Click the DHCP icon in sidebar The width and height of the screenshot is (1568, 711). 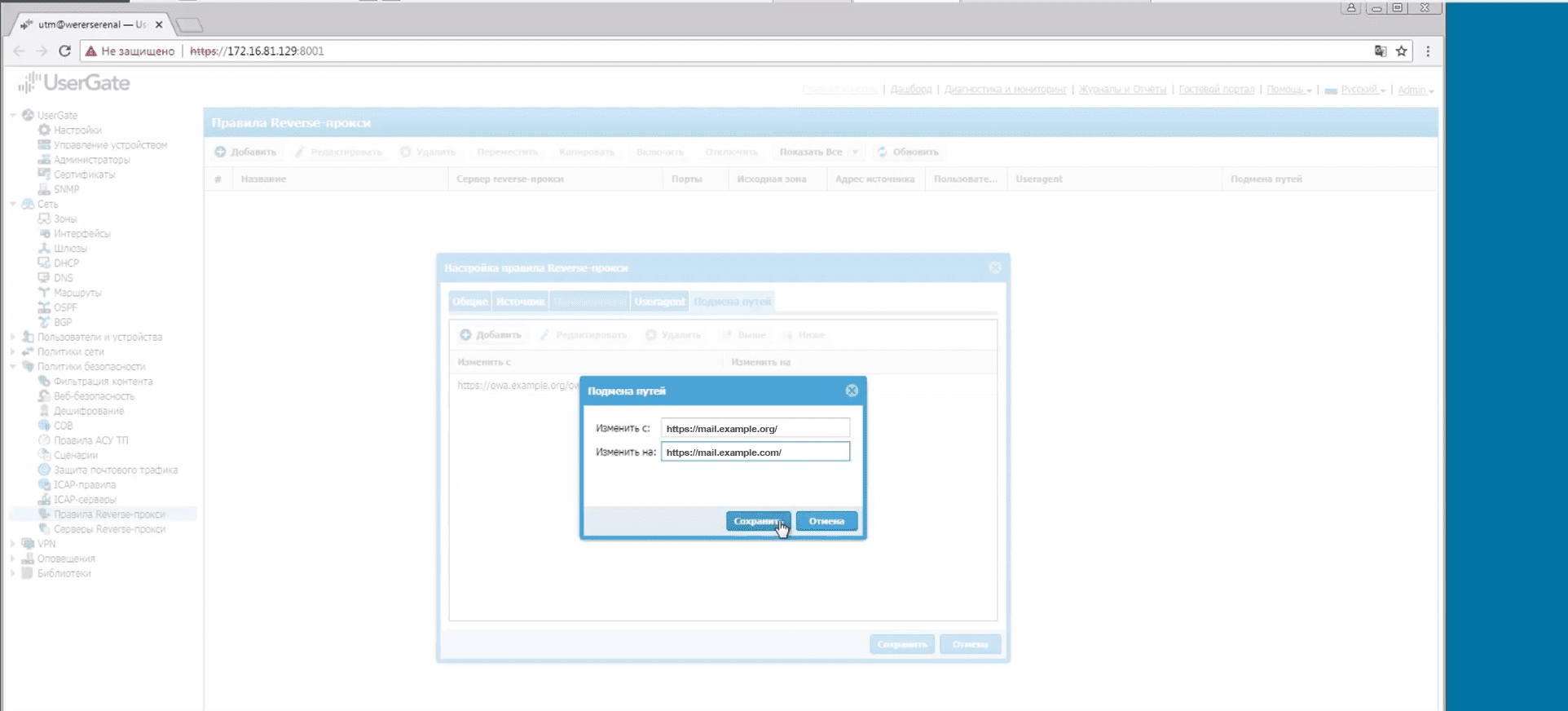pos(45,263)
